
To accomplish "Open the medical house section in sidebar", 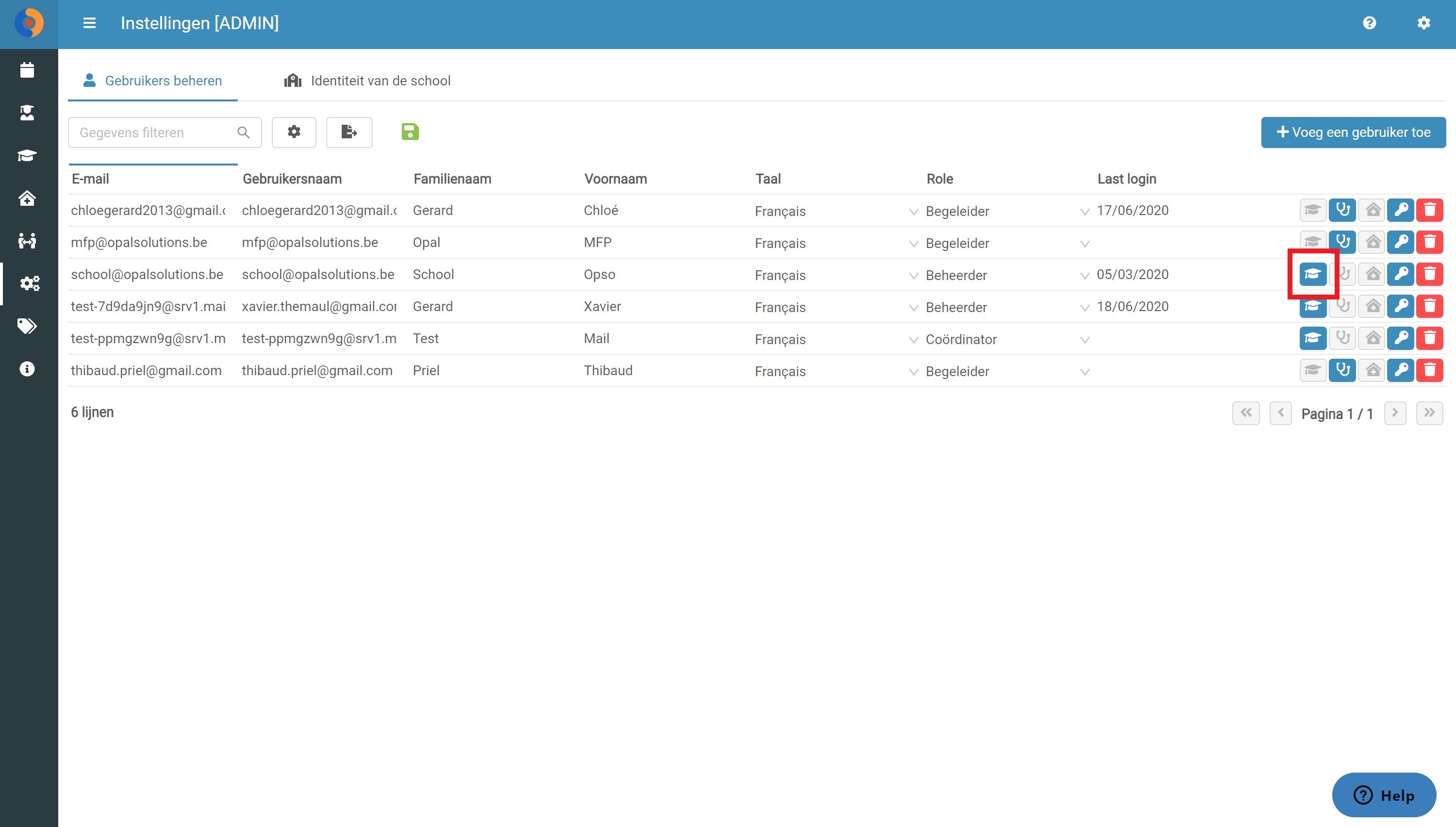I will point(27,198).
